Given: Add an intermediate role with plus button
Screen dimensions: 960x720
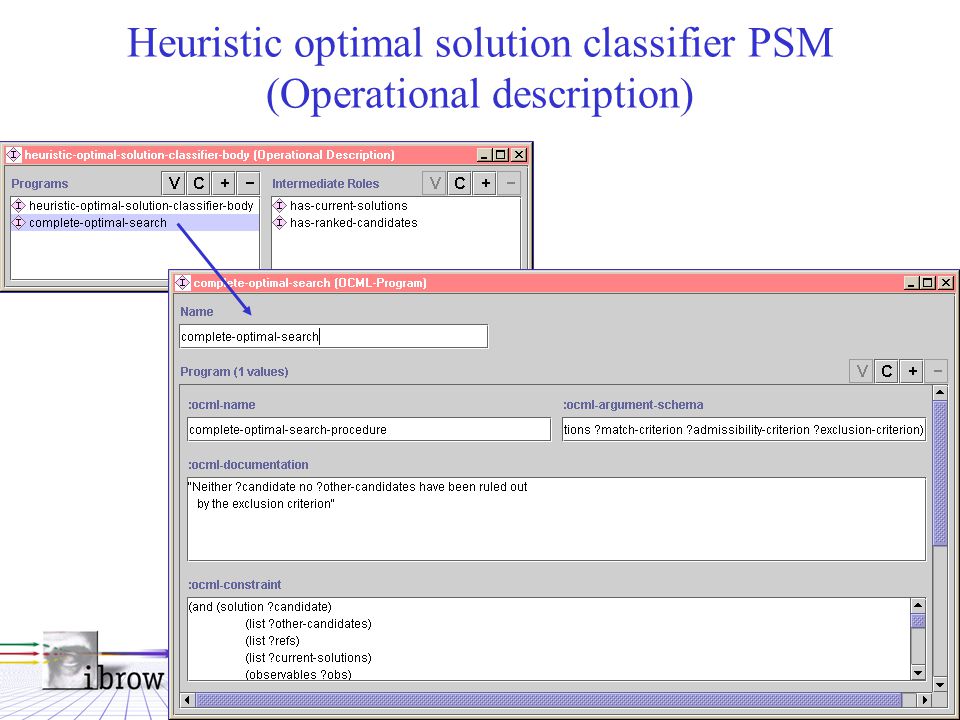Looking at the screenshot, I should click(486, 183).
